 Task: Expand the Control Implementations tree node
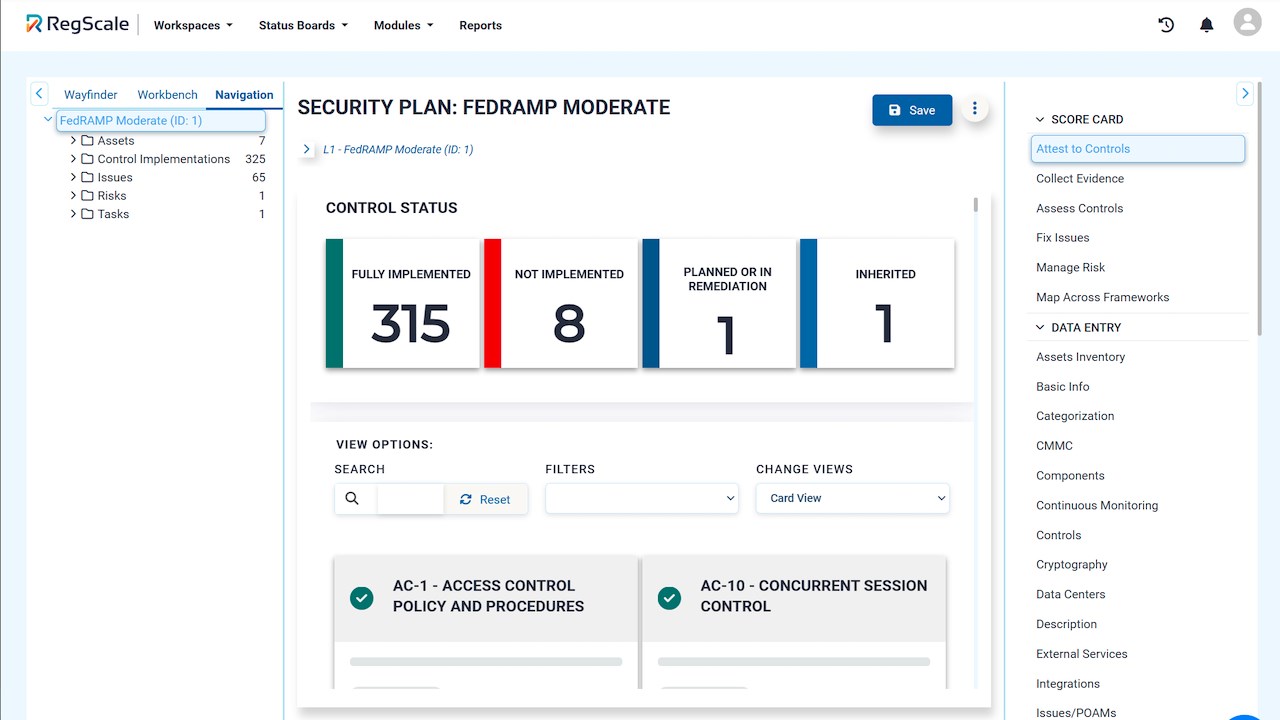click(x=73, y=159)
